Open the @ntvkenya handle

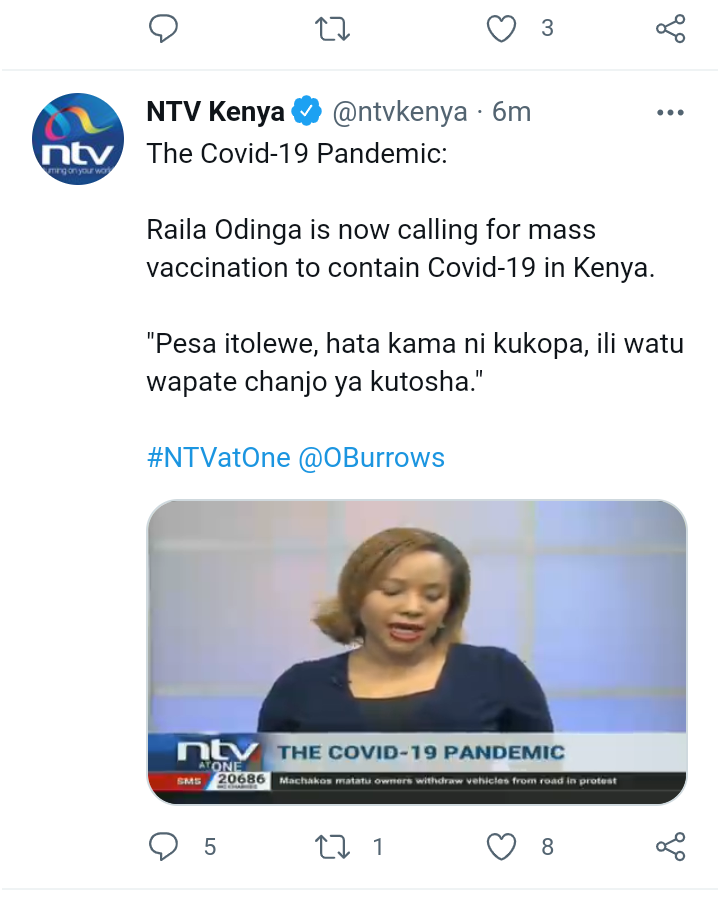coord(399,112)
